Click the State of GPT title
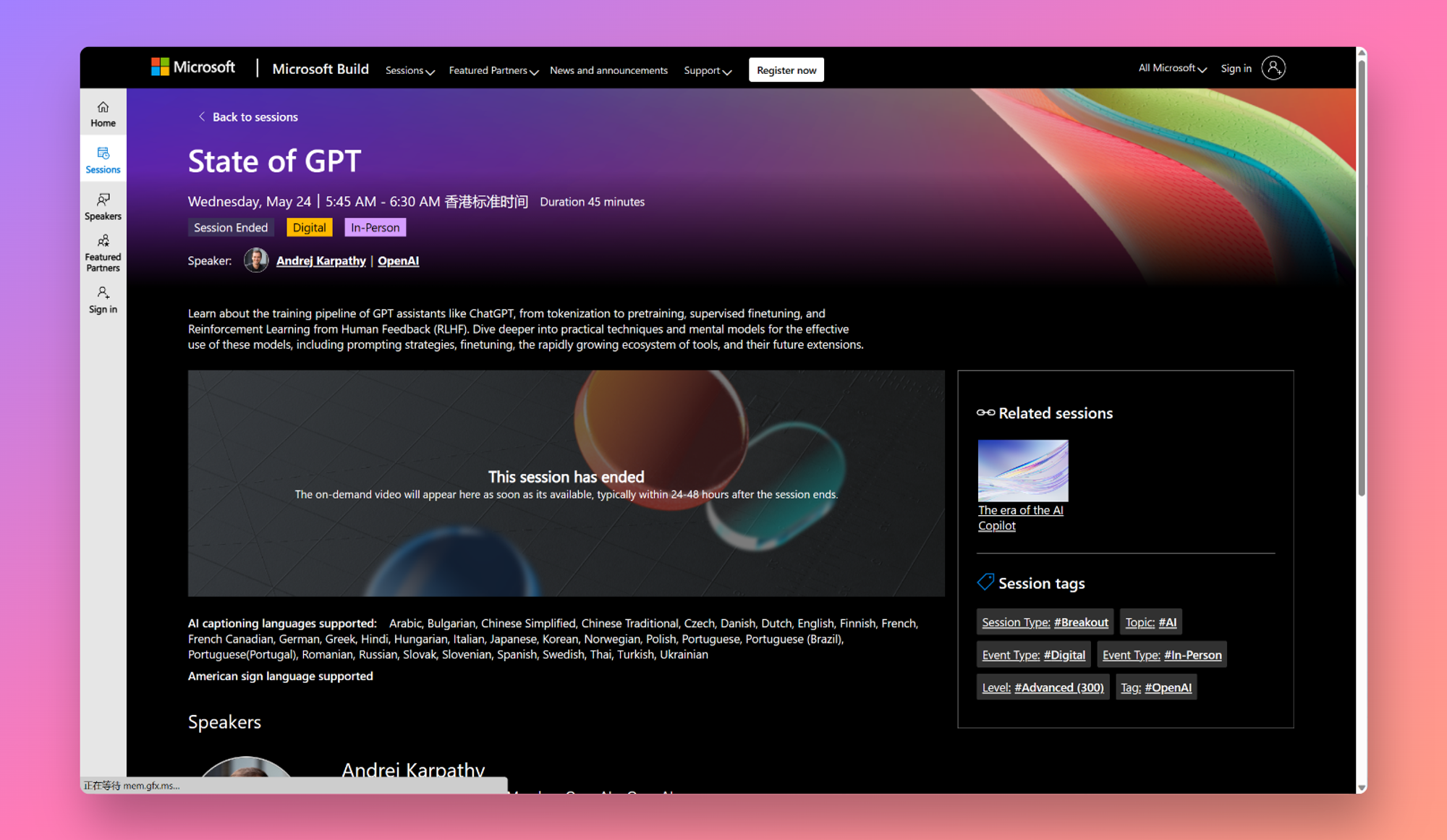The height and width of the screenshot is (840, 1447). point(274,161)
